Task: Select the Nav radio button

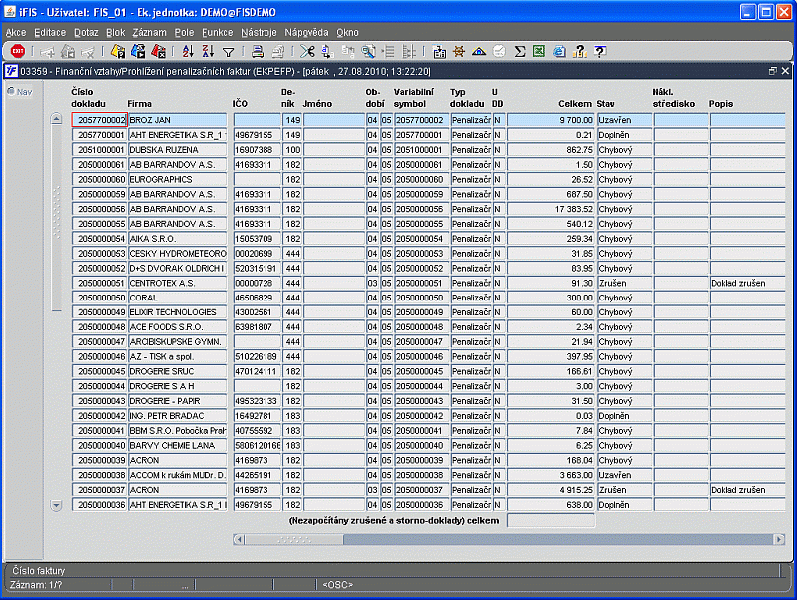Action: (x=11, y=92)
